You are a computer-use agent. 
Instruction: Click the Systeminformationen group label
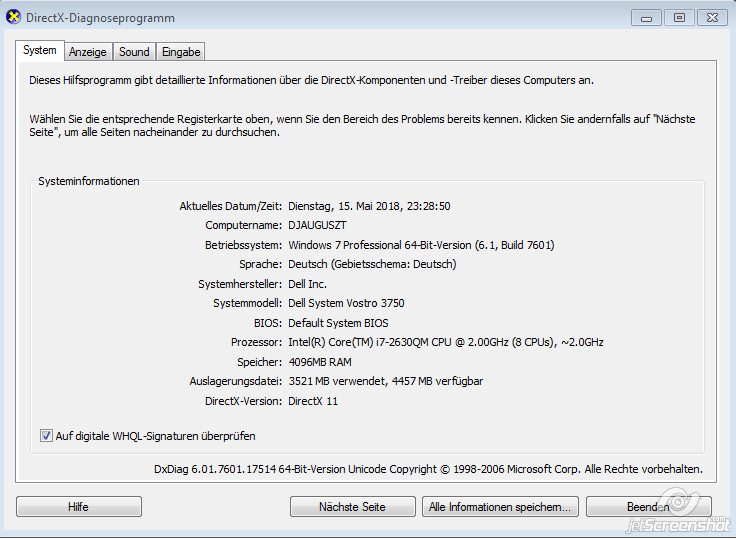pos(89,181)
